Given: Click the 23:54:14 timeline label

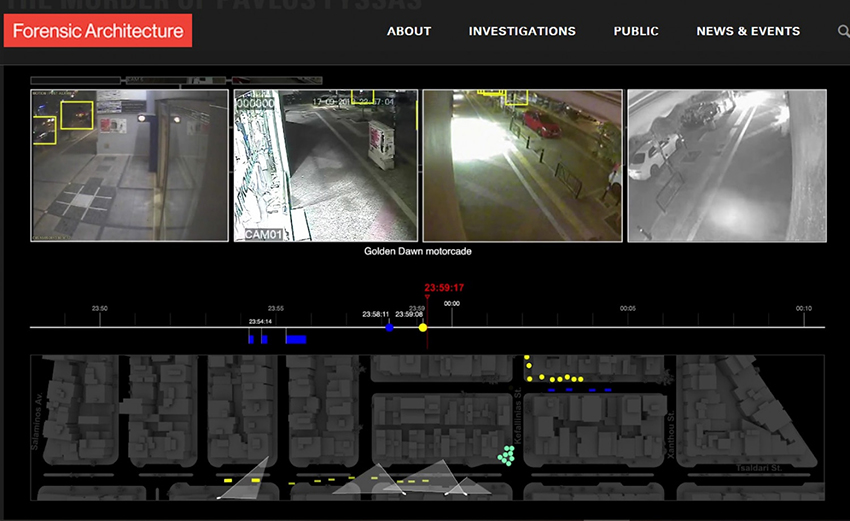Looking at the screenshot, I should pos(260,321).
